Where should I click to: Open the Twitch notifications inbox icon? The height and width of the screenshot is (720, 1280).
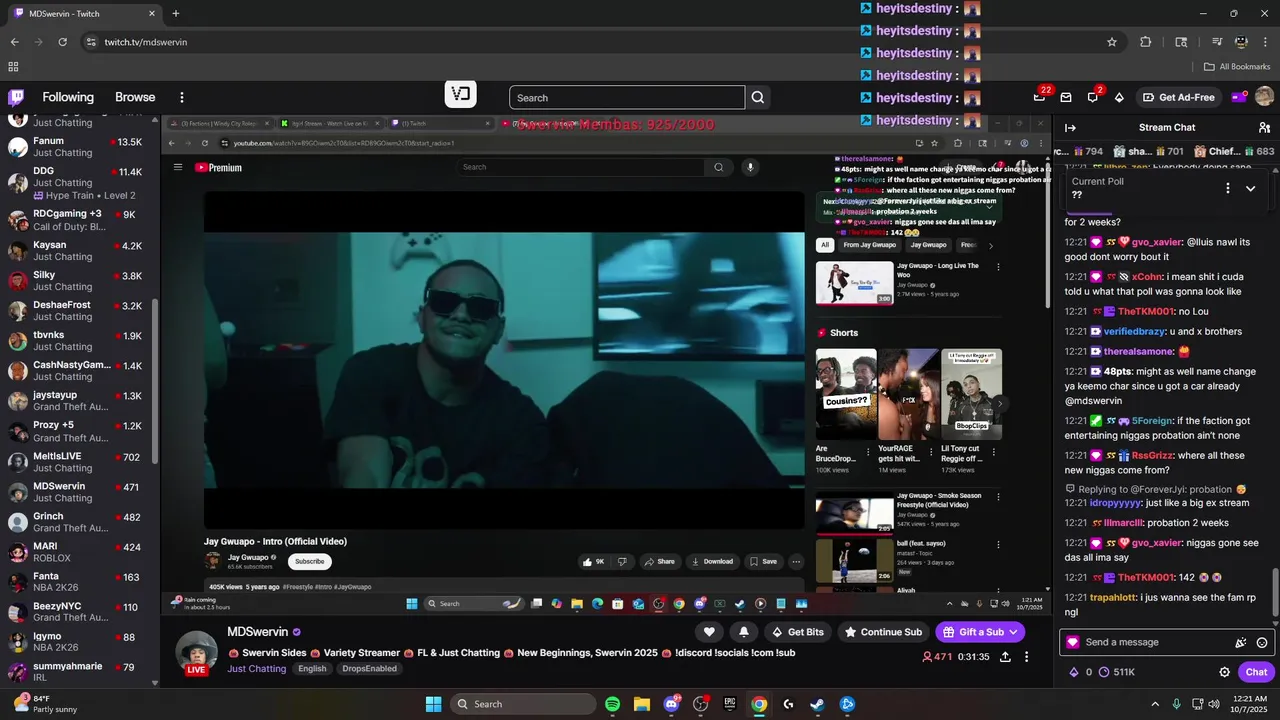1066,97
